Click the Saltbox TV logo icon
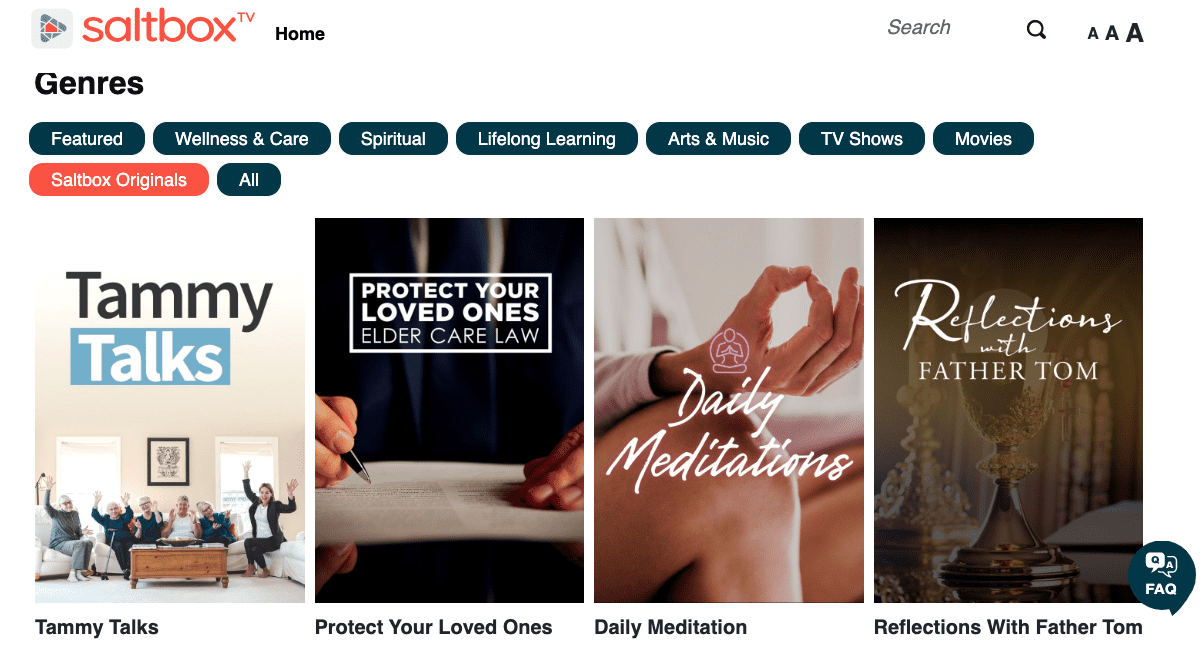This screenshot has height=650, width=1201. click(x=52, y=29)
